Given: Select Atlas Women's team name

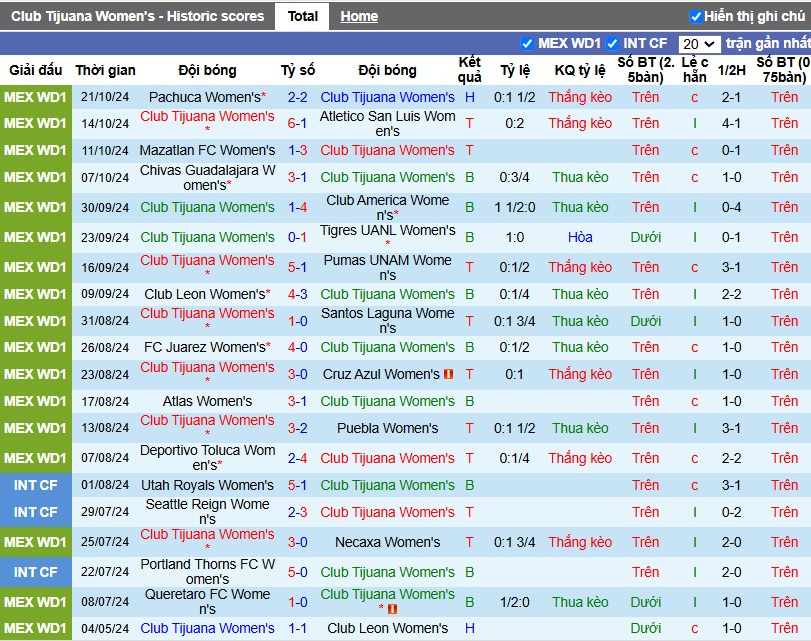Looking at the screenshot, I should 207,401.
